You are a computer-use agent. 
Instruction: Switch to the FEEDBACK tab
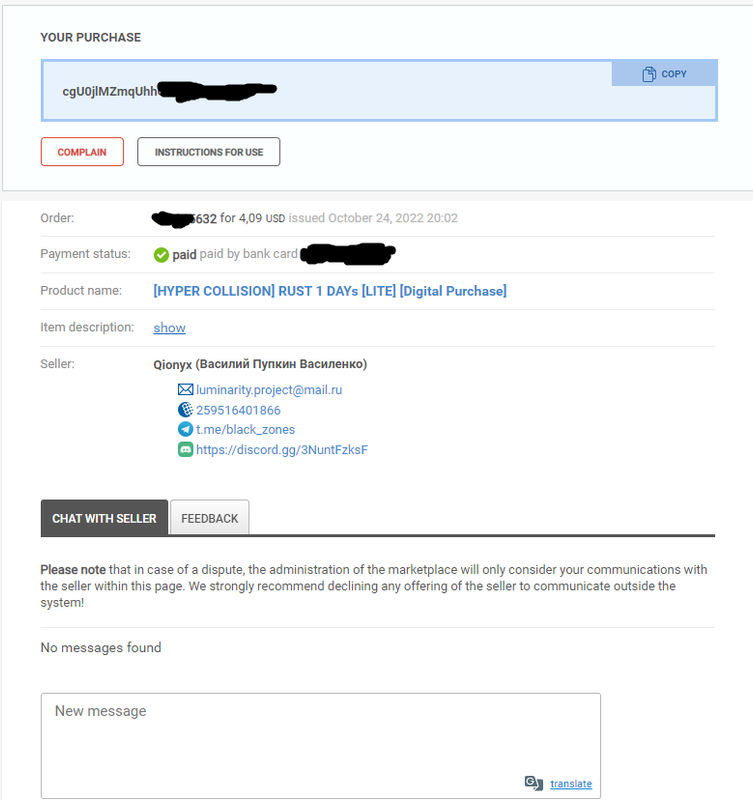coord(210,518)
